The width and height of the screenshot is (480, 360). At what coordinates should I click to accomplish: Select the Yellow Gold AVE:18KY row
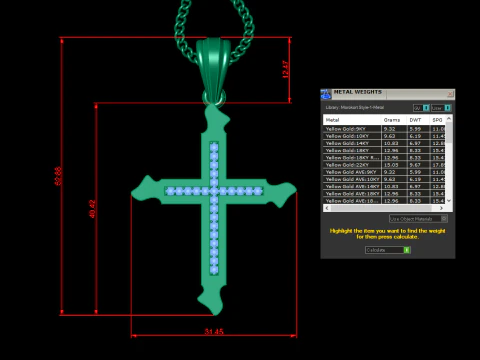pyautogui.click(x=384, y=194)
